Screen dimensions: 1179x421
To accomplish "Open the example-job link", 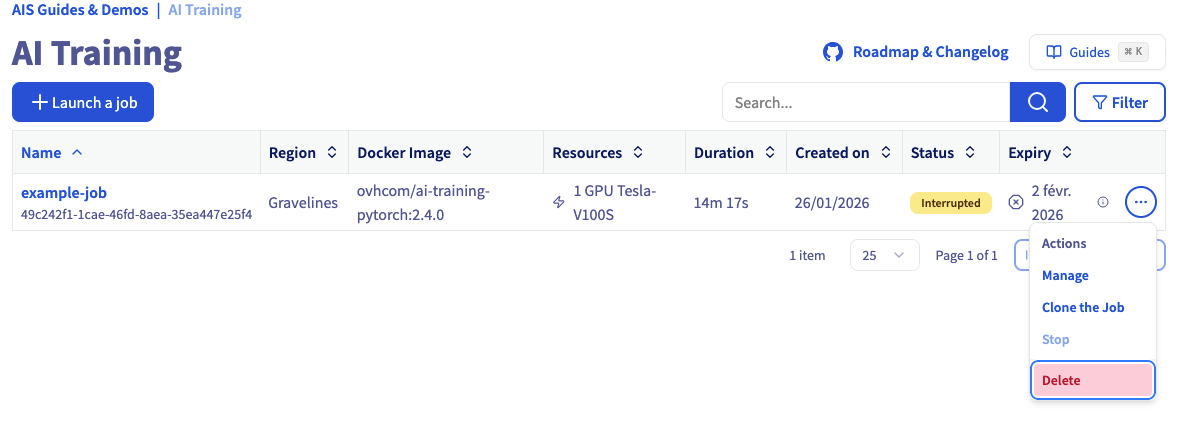I will pos(64,192).
